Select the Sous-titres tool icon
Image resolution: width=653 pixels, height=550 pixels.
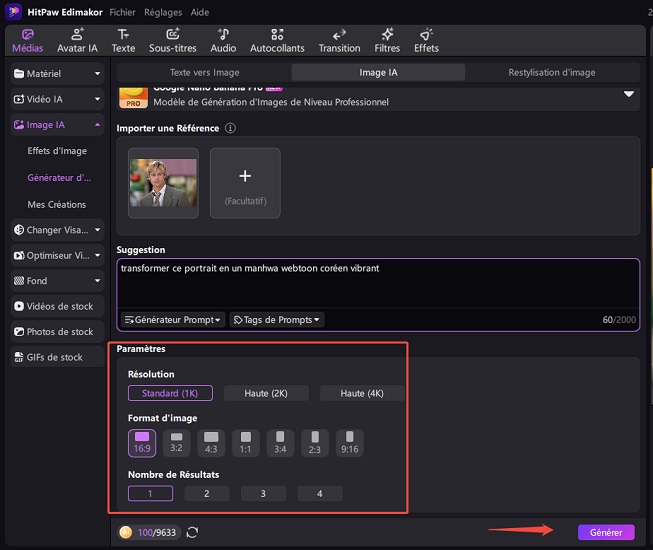click(173, 40)
